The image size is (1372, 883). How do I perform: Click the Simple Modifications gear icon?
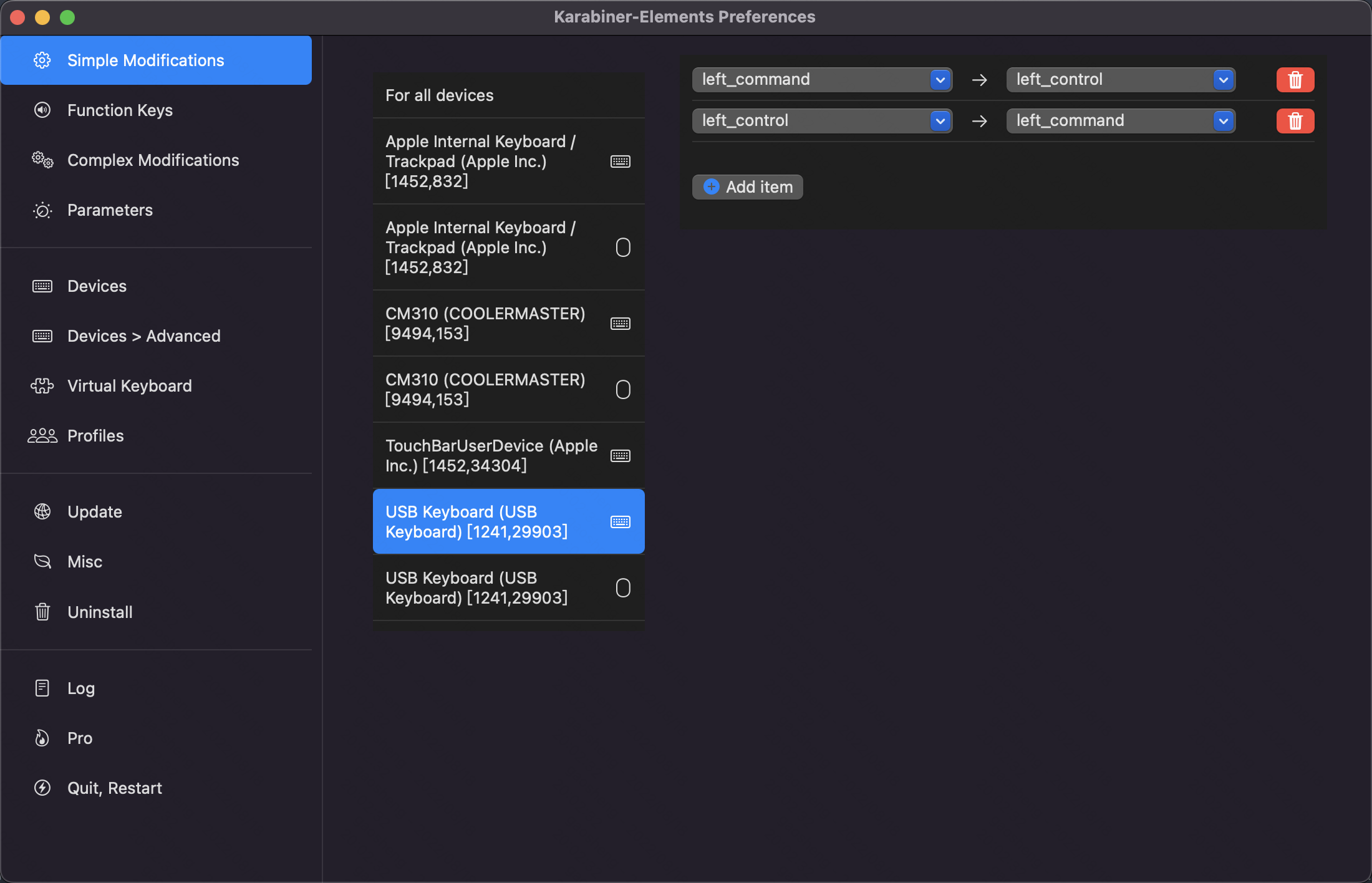(42, 60)
